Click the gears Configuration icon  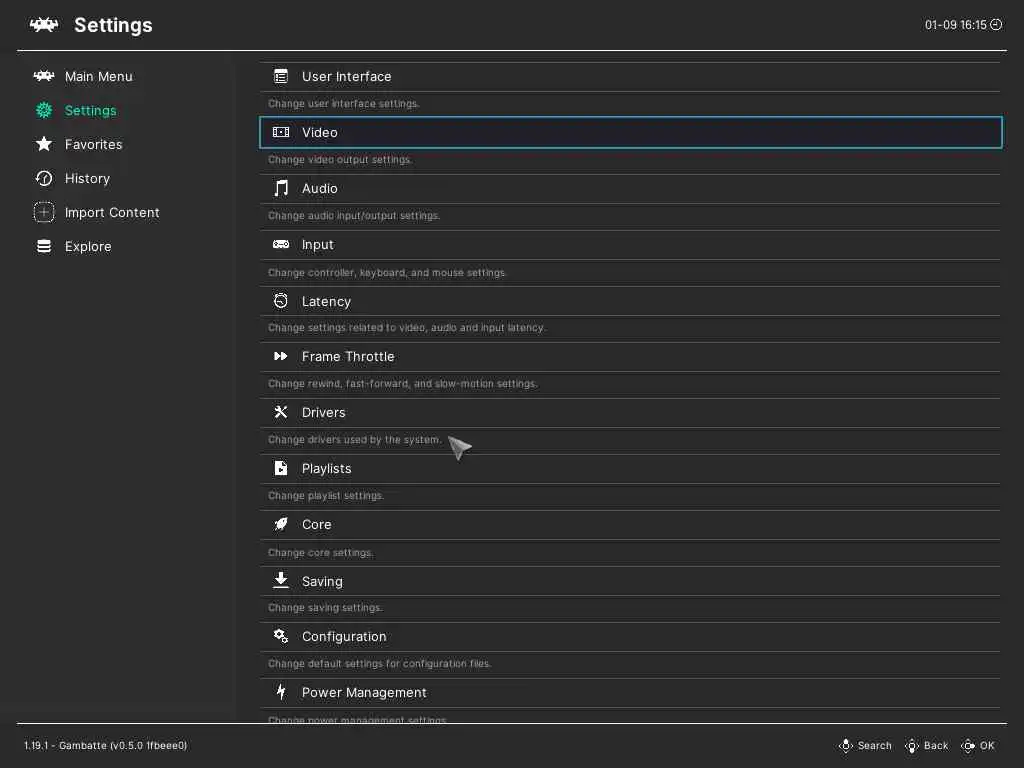point(281,636)
